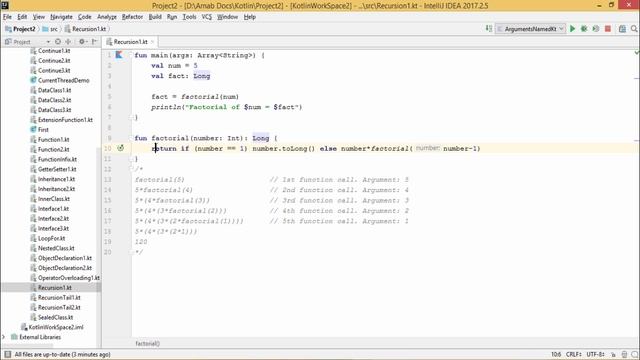Viewport: 640px width, 360px height.
Task: Click line:column indicator 10:6 in status bar
Action: pos(556,354)
